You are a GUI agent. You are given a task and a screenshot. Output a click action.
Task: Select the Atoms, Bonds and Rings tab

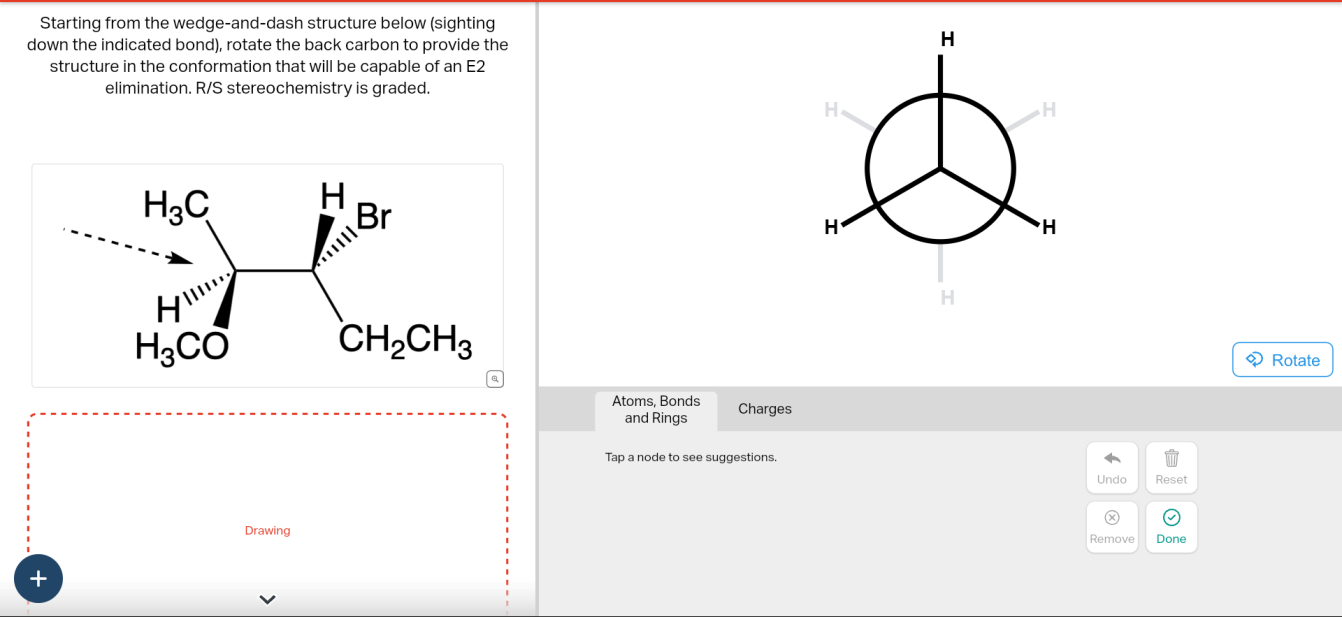[x=656, y=410]
